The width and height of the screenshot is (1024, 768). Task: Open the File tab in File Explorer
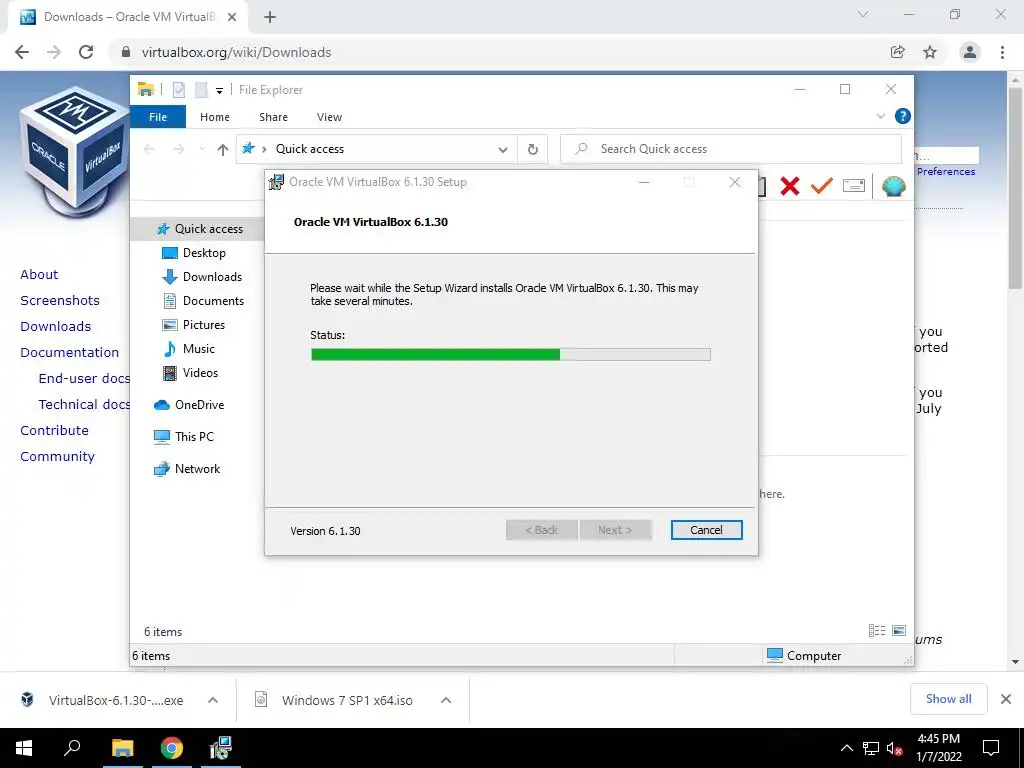tap(158, 117)
